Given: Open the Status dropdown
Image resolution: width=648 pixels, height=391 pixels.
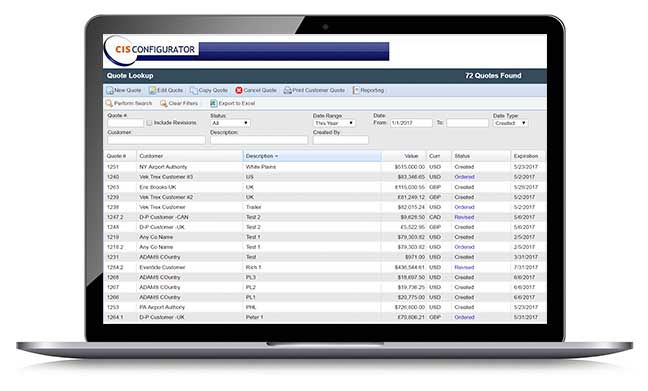Looking at the screenshot, I should (230, 123).
